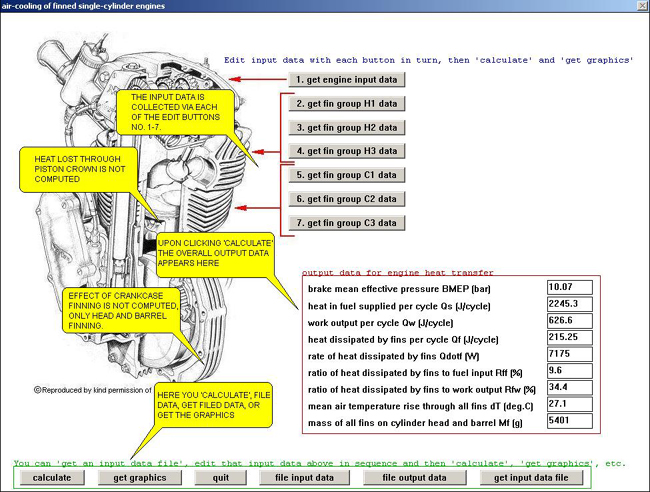Image resolution: width=650 pixels, height=492 pixels.
Task: Open '6. get fin group C2 data'
Action: 347,199
